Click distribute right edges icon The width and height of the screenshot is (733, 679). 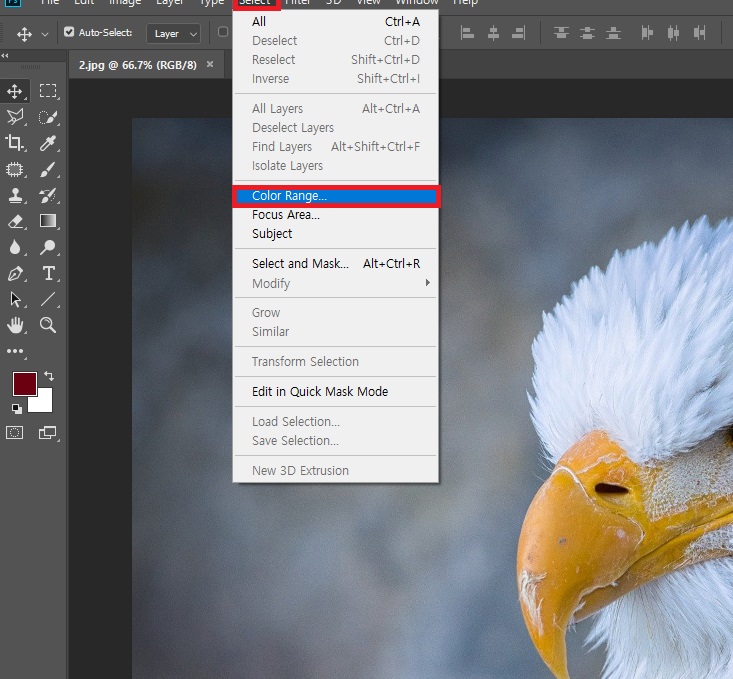tap(699, 33)
